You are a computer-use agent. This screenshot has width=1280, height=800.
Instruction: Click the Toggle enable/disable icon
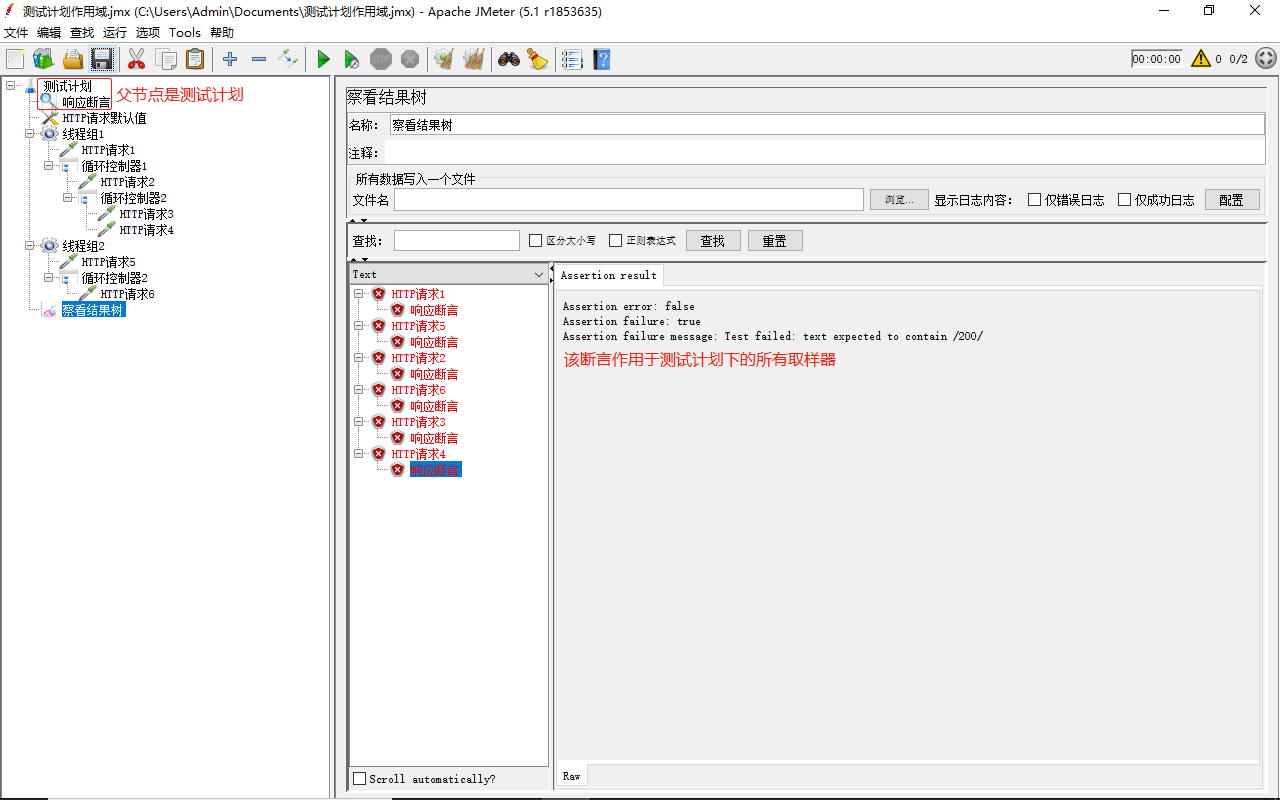point(288,59)
